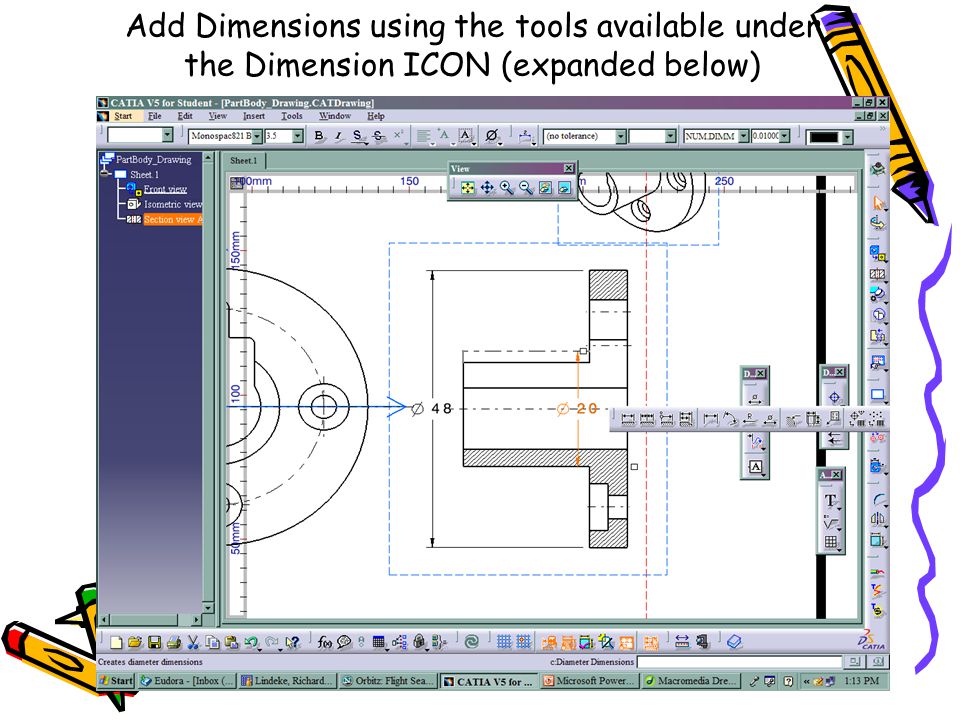Open the color dropdown arrow

coord(847,137)
